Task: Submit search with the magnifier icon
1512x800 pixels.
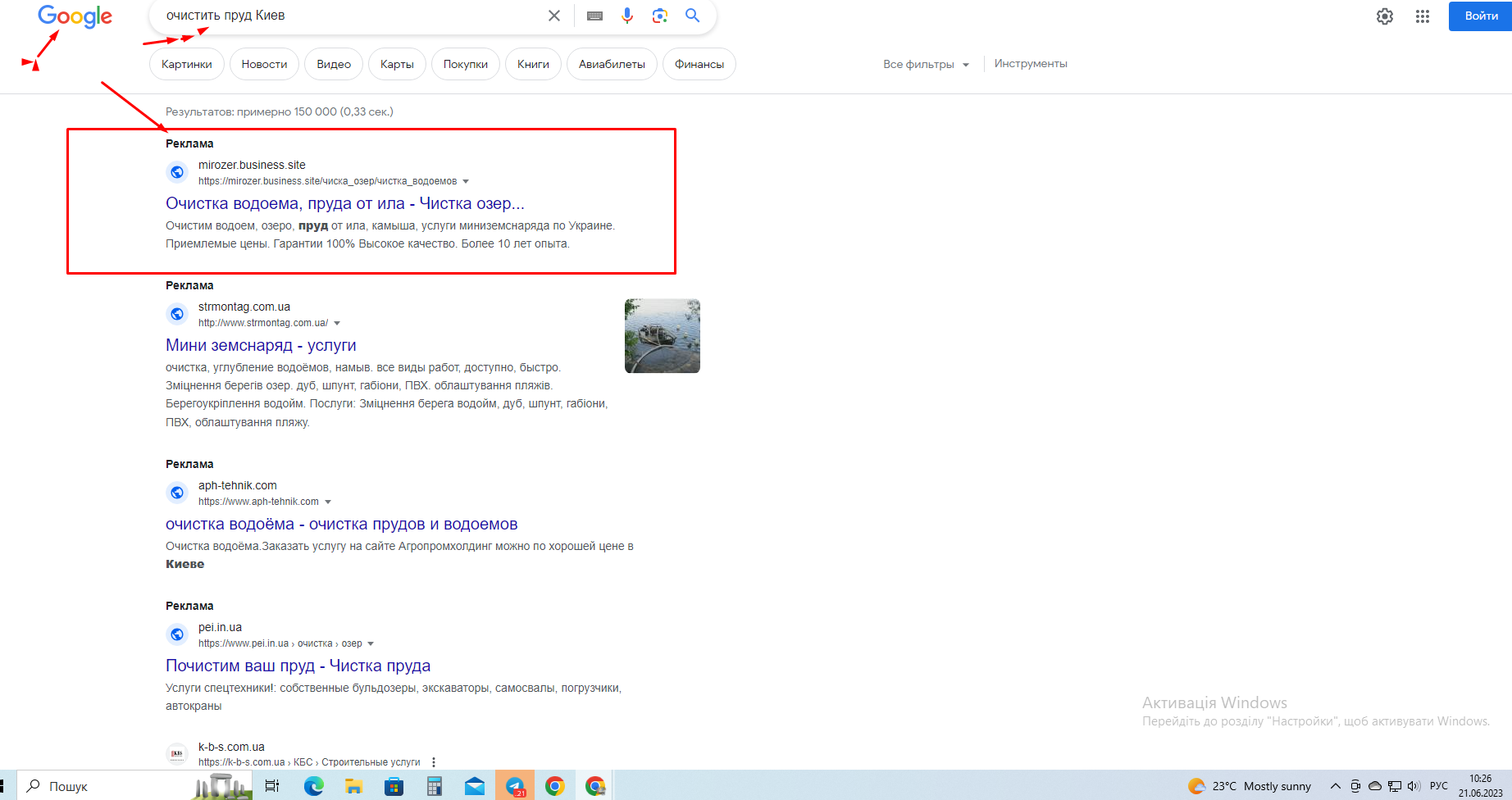Action: pyautogui.click(x=693, y=16)
